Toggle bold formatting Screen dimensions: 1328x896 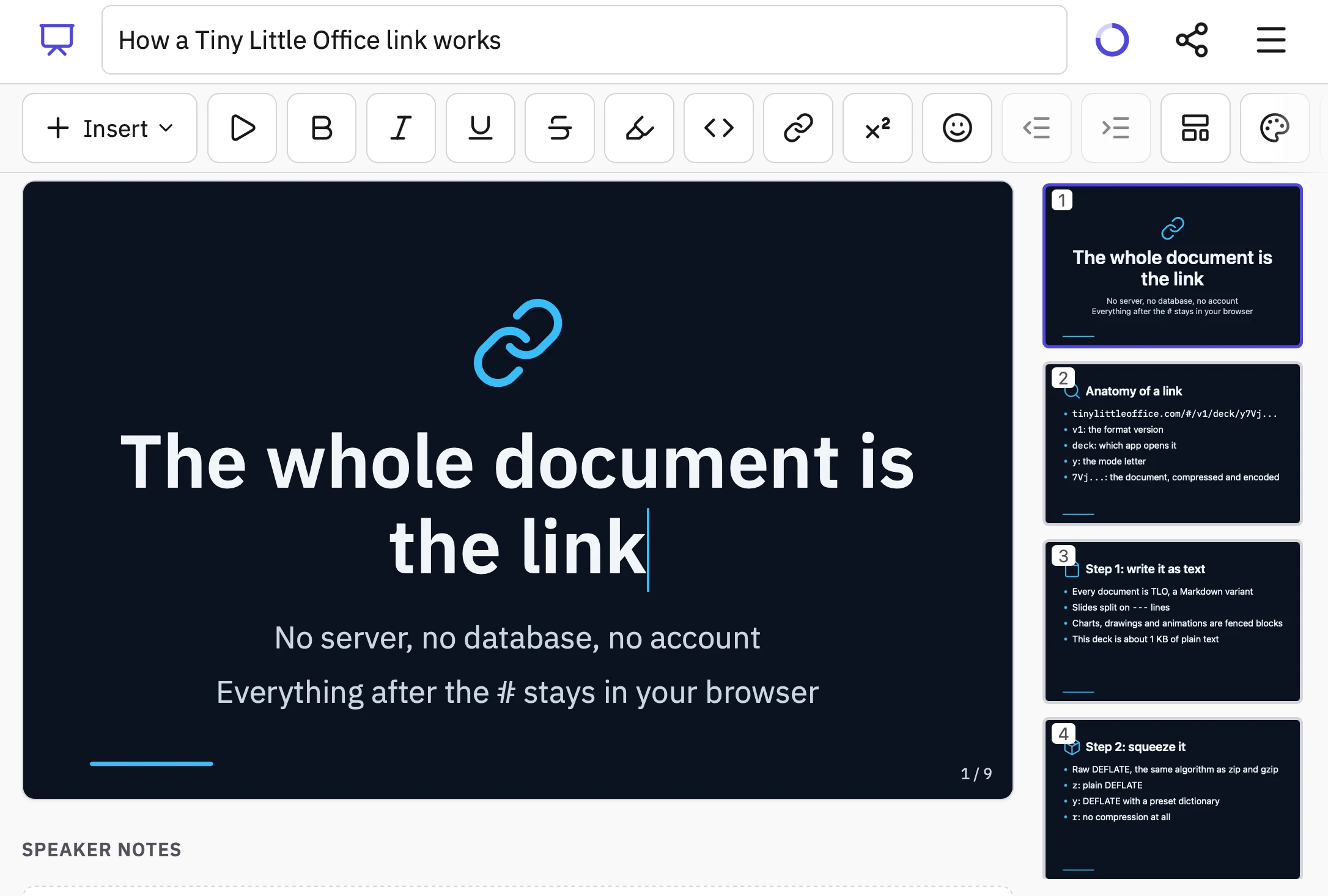[x=322, y=128]
